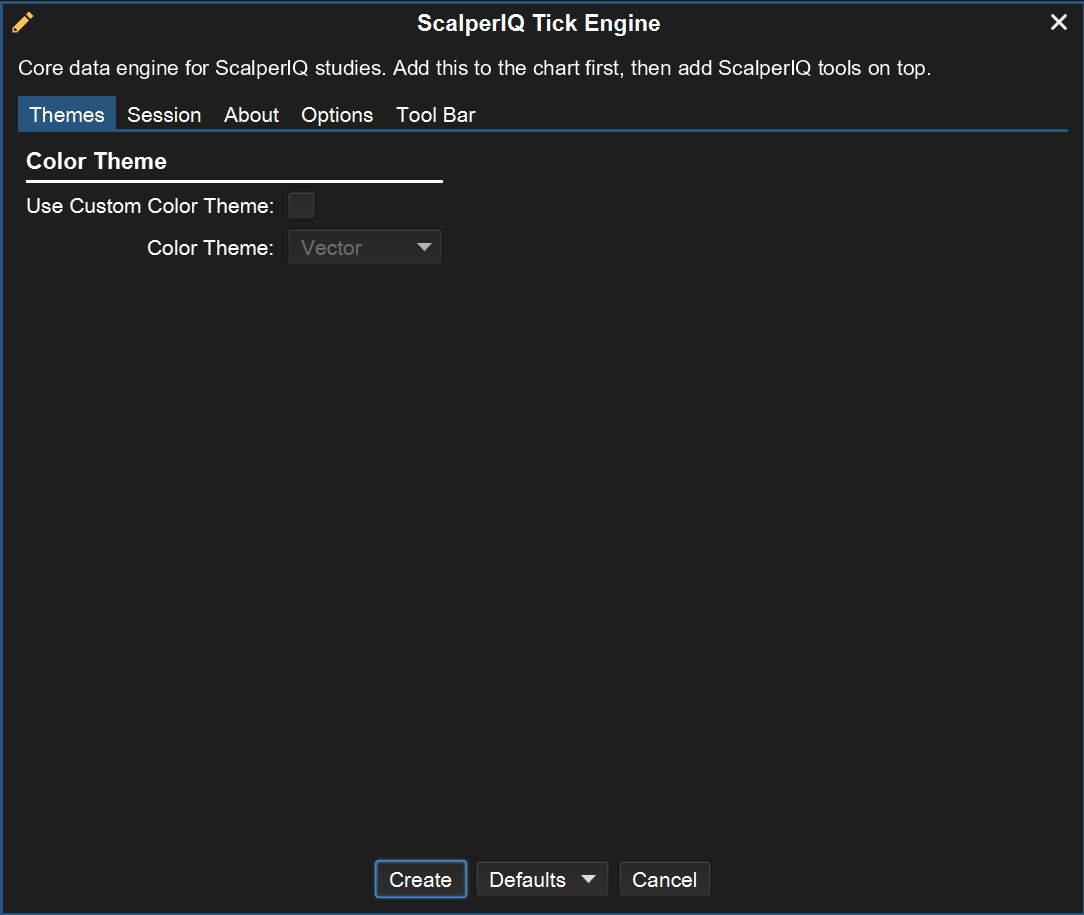
Task: Open the Color Theme Vector dropdown
Action: [x=364, y=247]
